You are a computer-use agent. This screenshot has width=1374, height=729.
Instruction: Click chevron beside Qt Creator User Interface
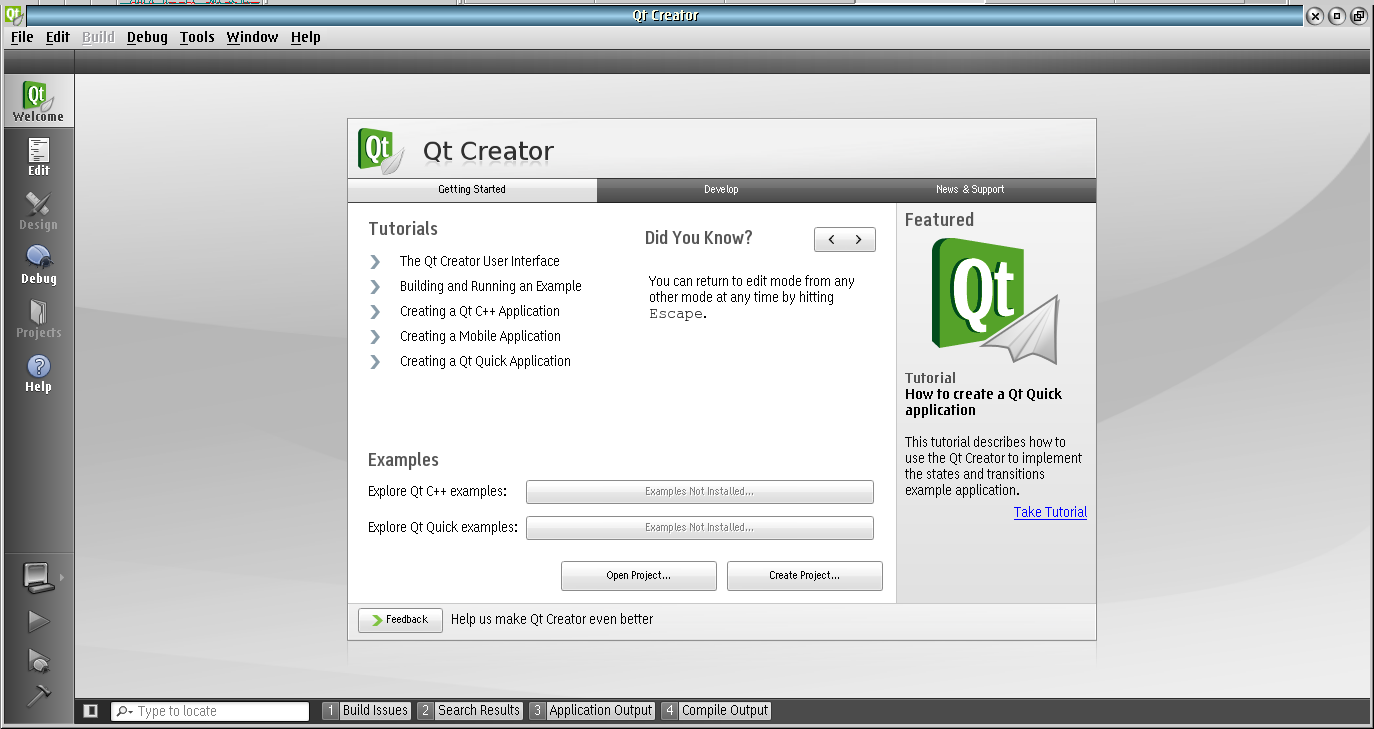coord(375,261)
